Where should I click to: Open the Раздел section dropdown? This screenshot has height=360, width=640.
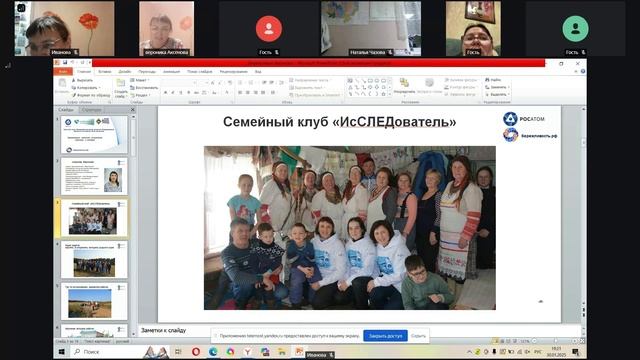pyautogui.click(x=140, y=95)
